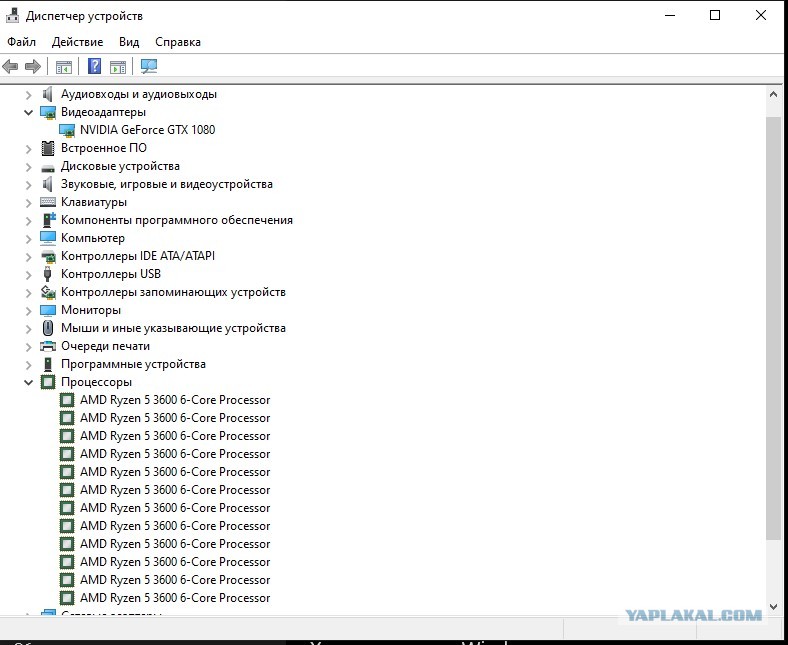Screen dimensions: 788x645
Task: Open the Файл menu
Action: [21, 42]
